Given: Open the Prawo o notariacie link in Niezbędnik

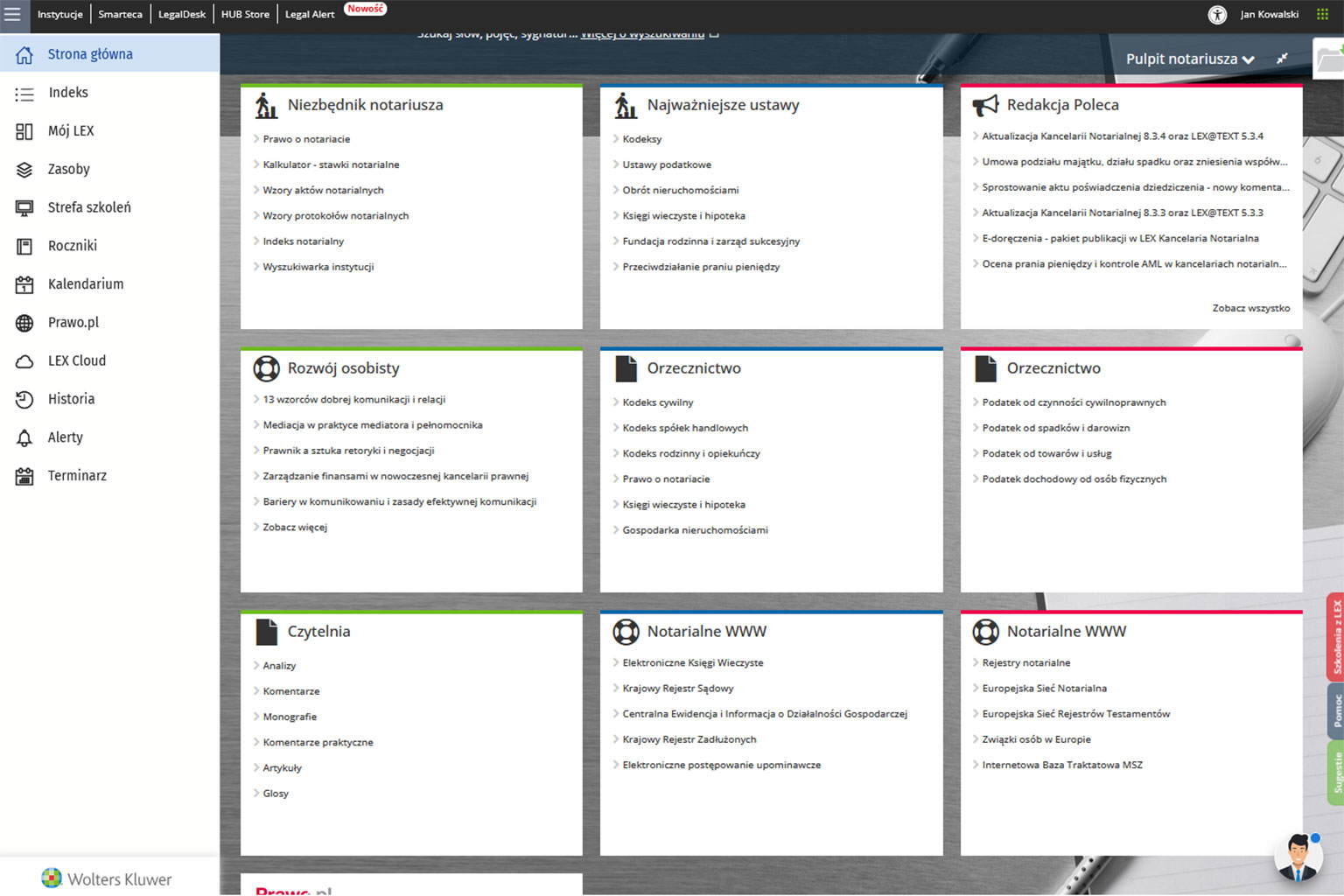Looking at the screenshot, I should coord(306,139).
